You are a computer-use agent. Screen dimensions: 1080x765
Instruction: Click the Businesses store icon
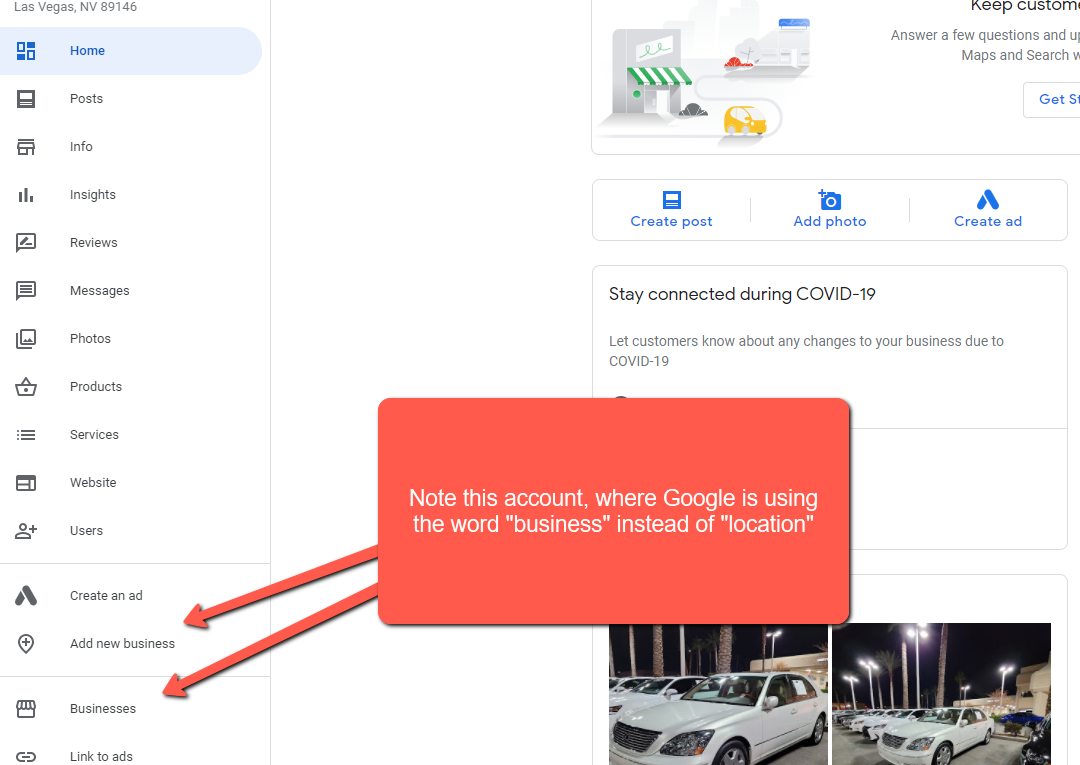click(x=26, y=709)
